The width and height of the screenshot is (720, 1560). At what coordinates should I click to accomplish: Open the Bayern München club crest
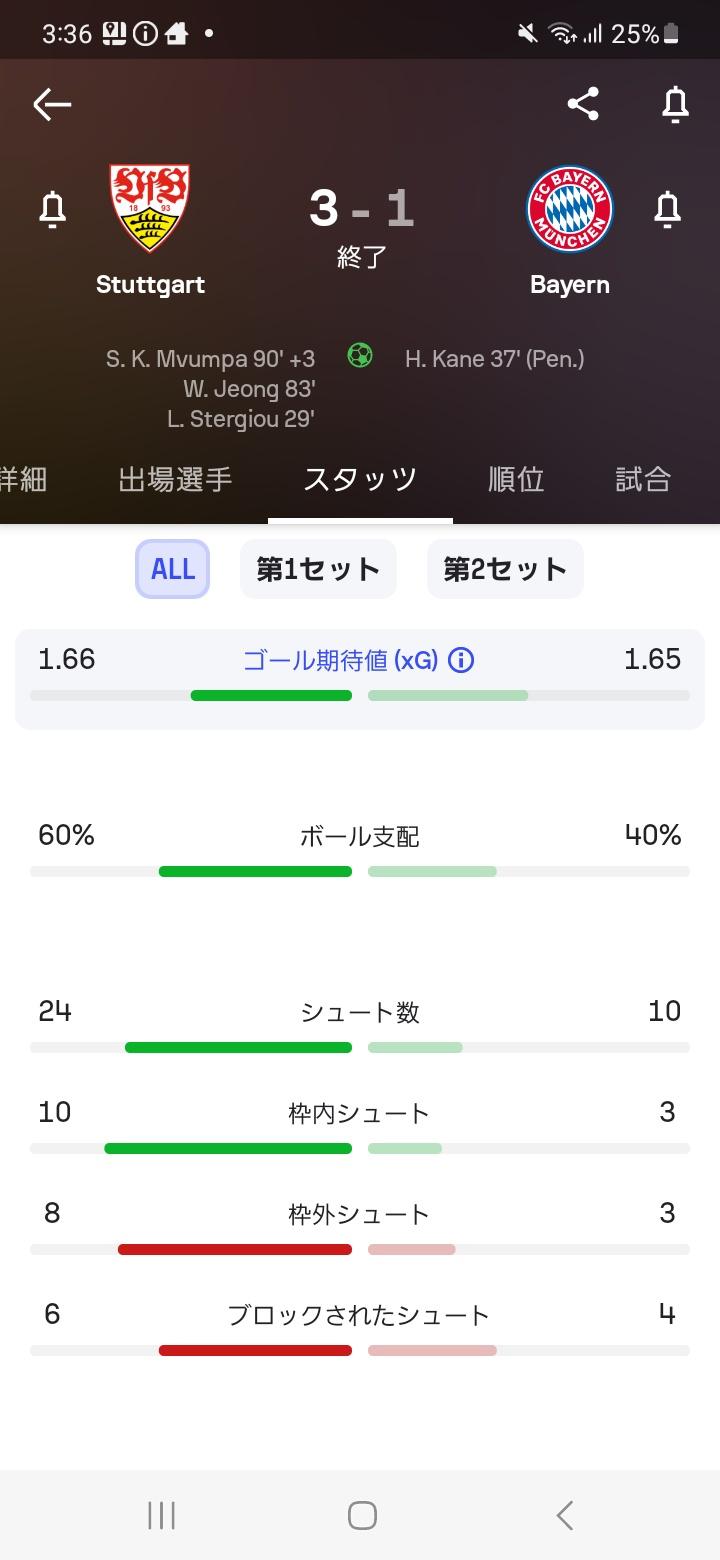tap(570, 210)
